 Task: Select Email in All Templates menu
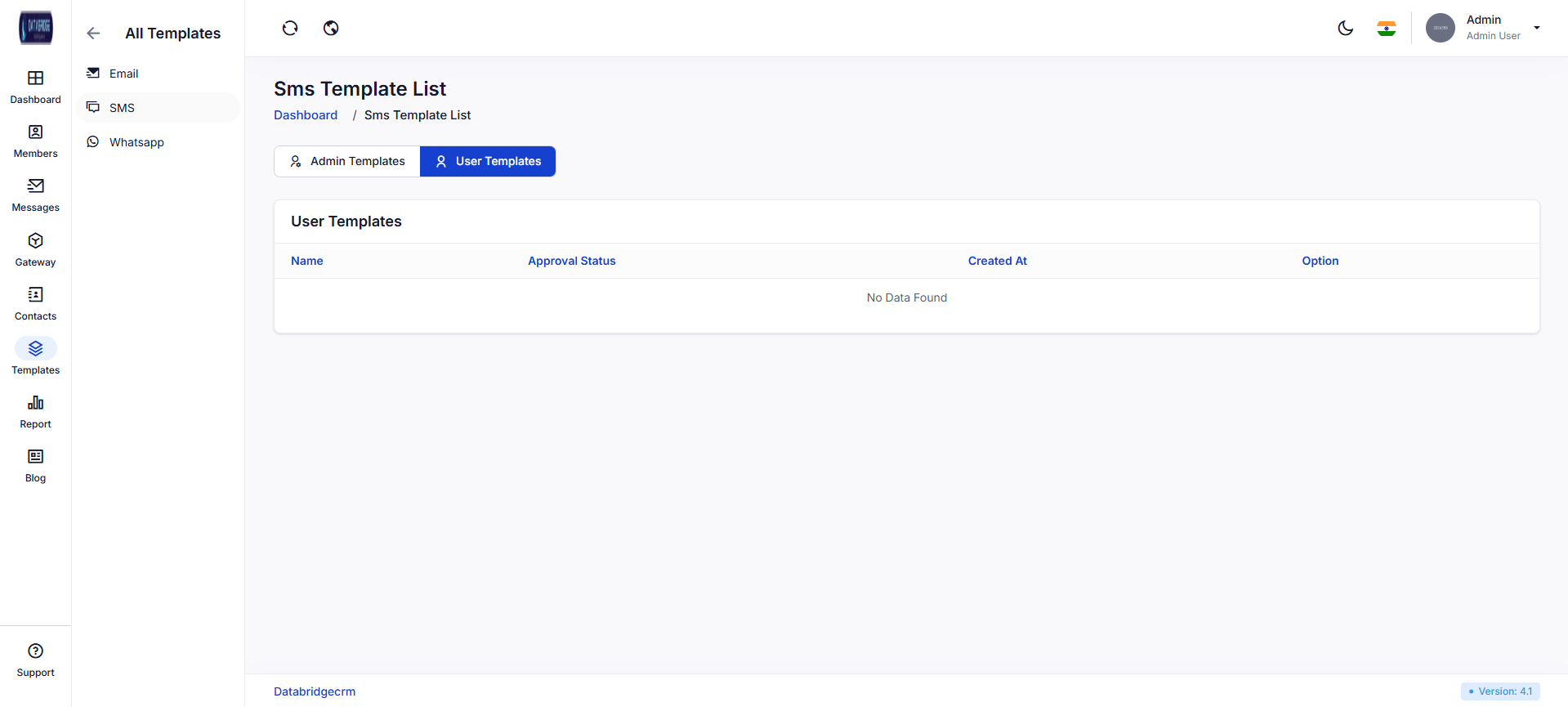(123, 74)
